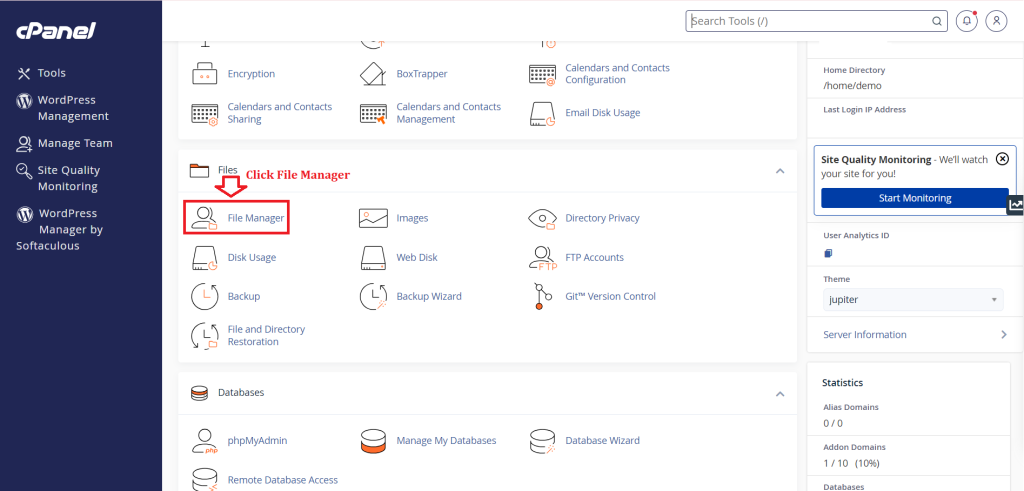The height and width of the screenshot is (491, 1024).
Task: Click the Calendars and Contacts Sharing icon
Action: click(x=204, y=113)
